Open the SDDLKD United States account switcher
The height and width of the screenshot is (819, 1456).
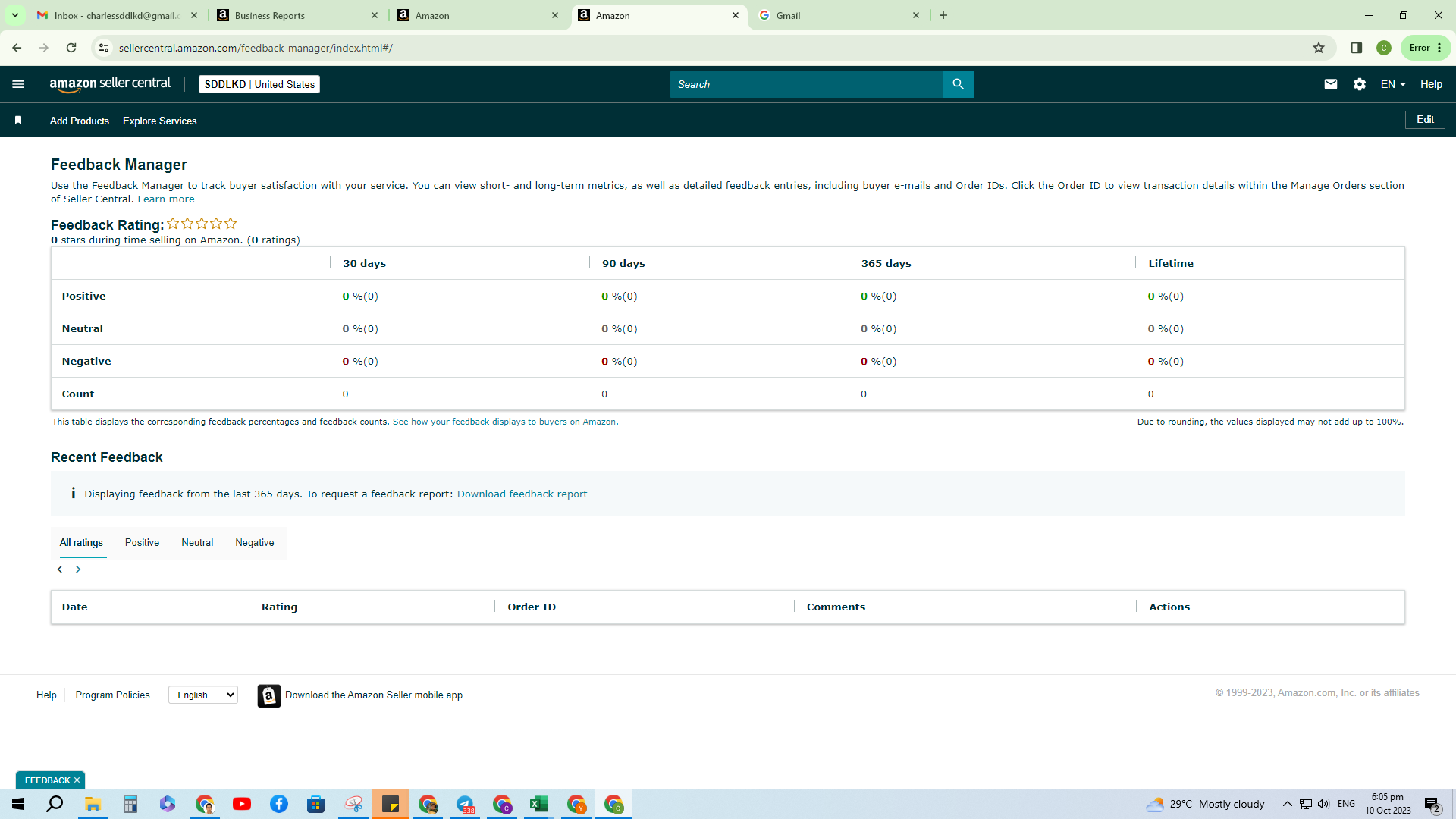point(259,84)
